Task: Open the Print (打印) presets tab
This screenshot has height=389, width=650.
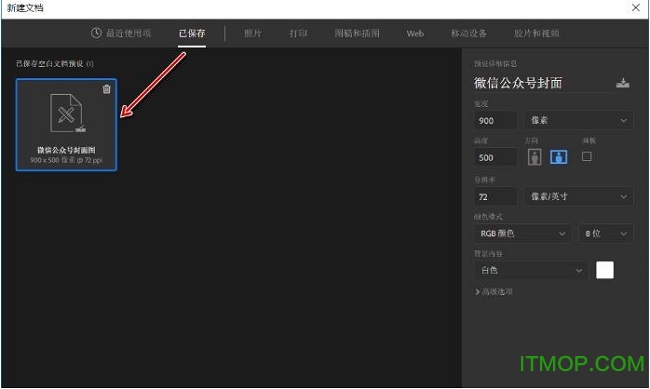Action: (298, 33)
